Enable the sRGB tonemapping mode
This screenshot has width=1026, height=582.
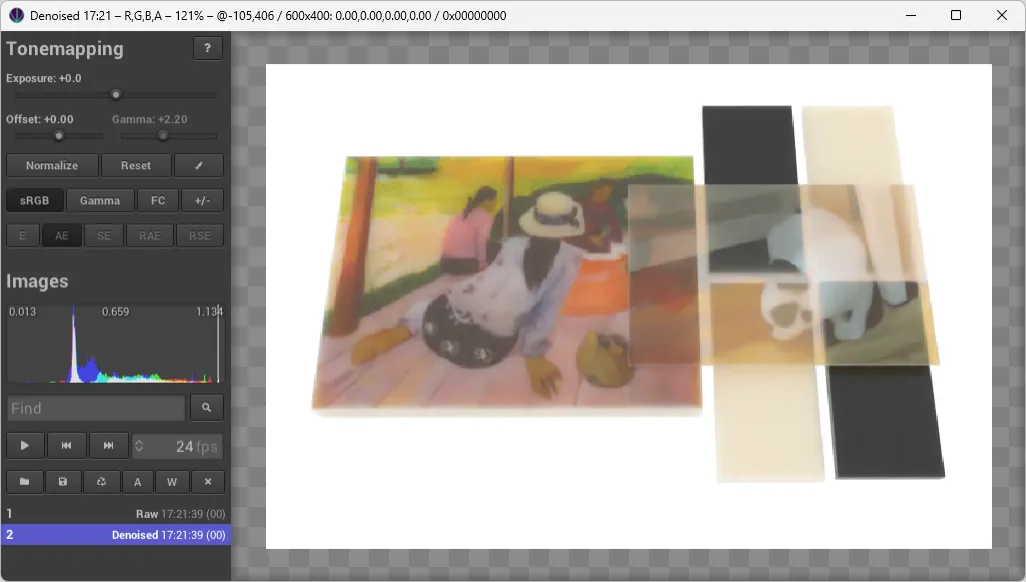click(34, 200)
